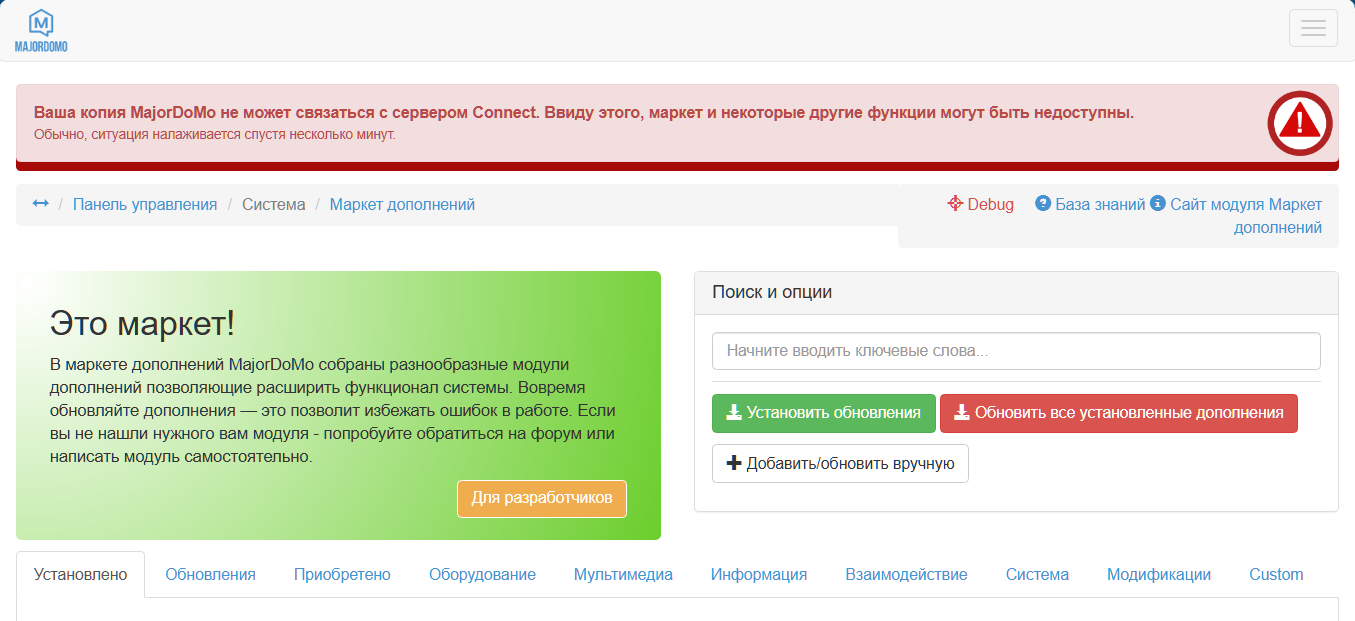The height and width of the screenshot is (621, 1355).
Task: Switch to the Взаимодействие tab
Action: 906,574
